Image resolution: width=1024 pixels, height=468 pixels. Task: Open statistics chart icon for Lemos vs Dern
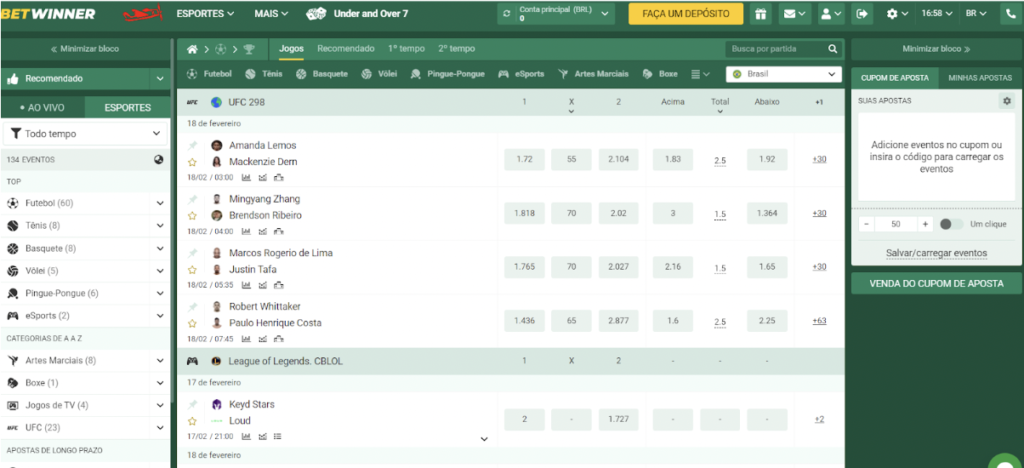tap(246, 177)
